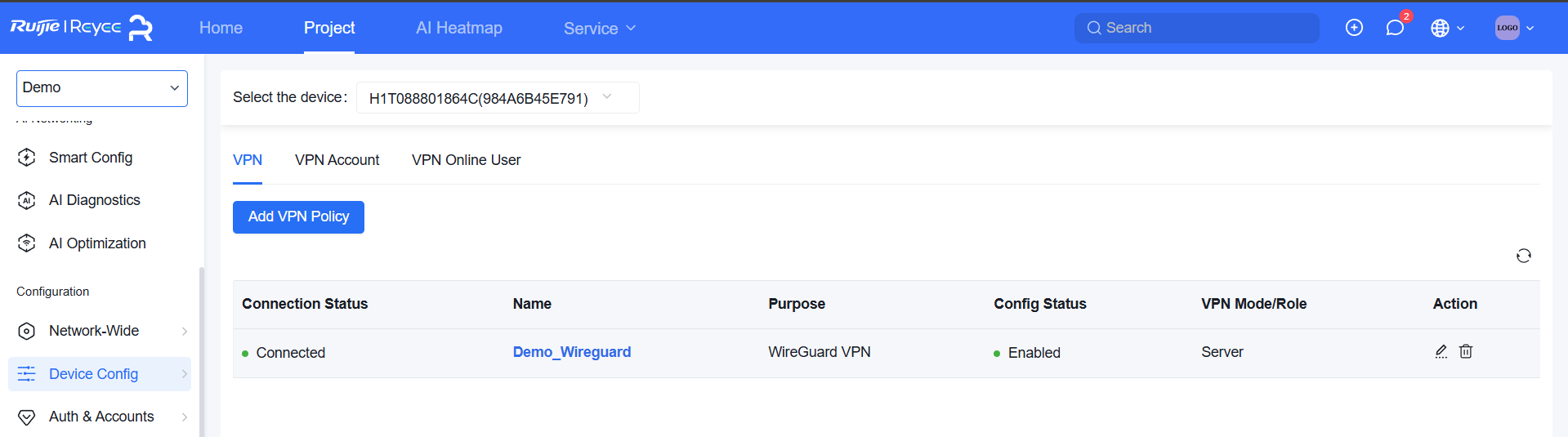Viewport: 1568px width, 437px height.
Task: Switch to the VPN Online User tab
Action: pyautogui.click(x=466, y=160)
